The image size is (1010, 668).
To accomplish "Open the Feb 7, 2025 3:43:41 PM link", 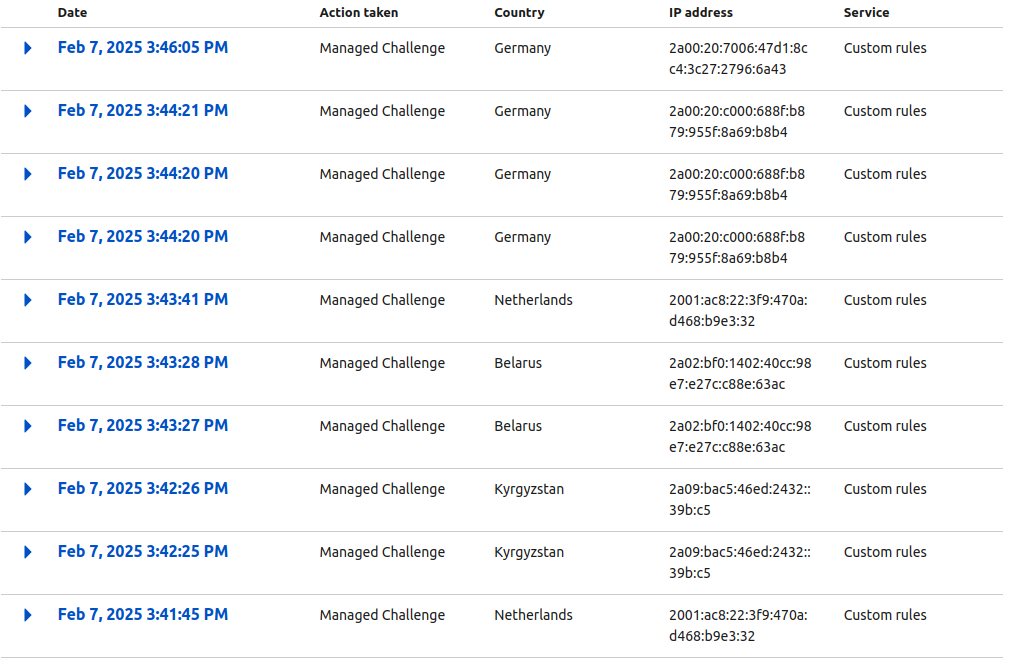I will point(142,300).
